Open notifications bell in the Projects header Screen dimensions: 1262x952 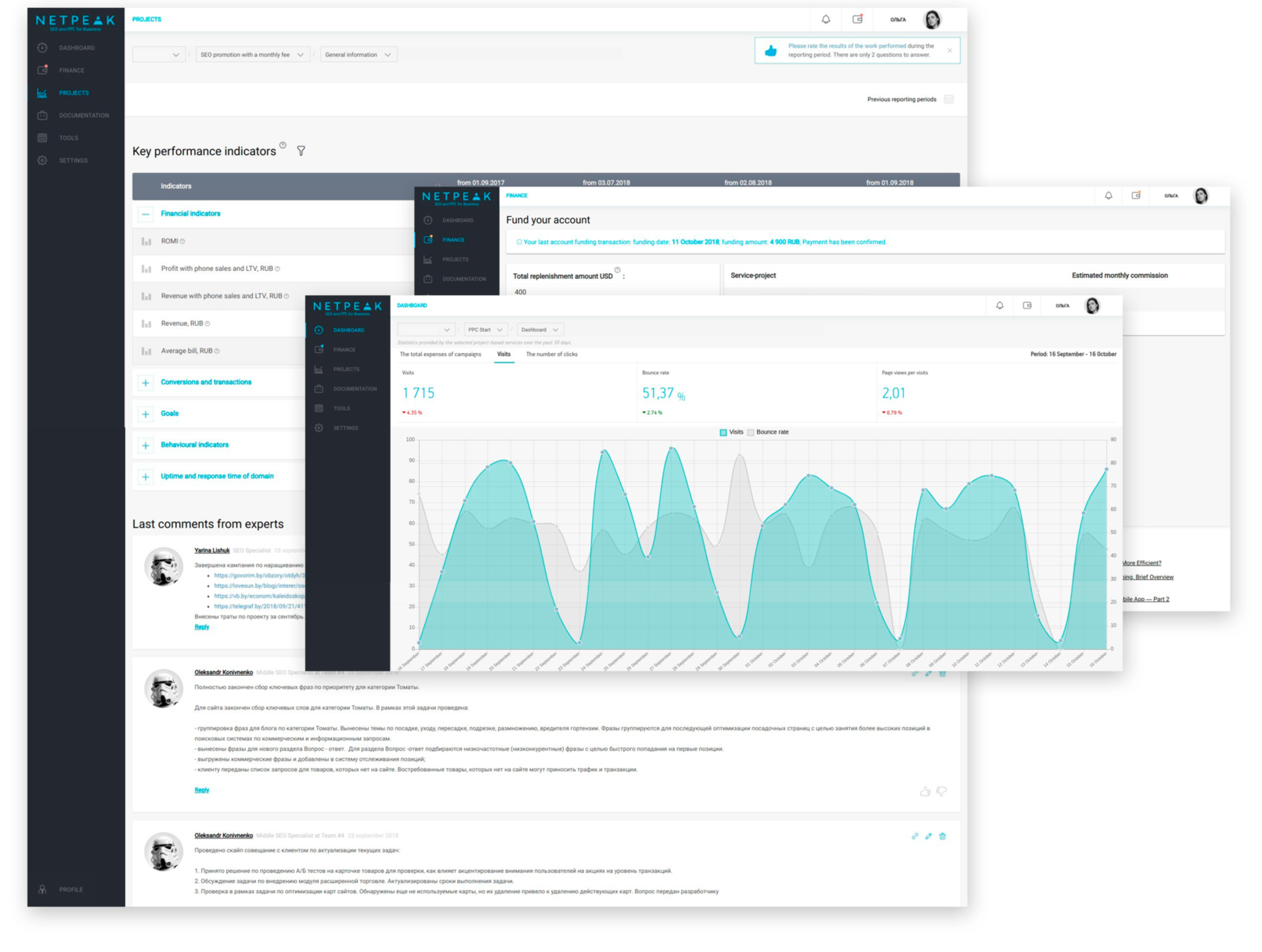coord(826,20)
